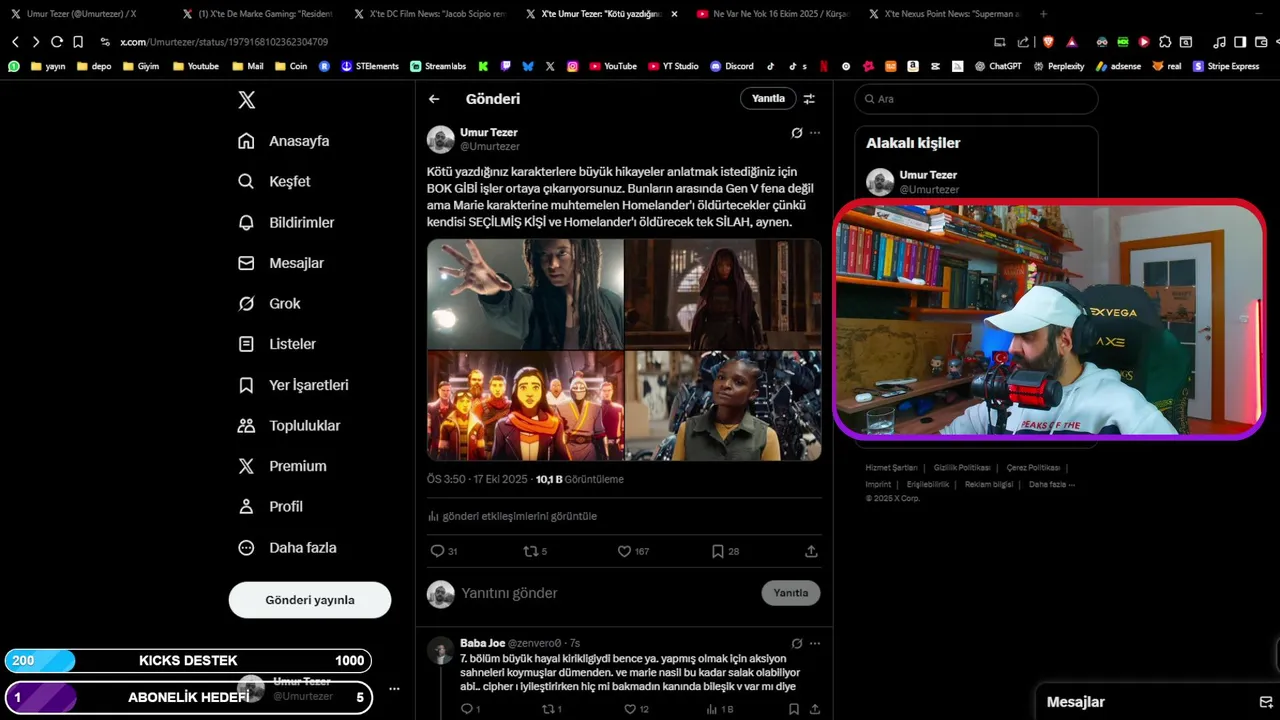Click the X logo in the sidebar
Screen dimensions: 1280x720
pos(246,100)
